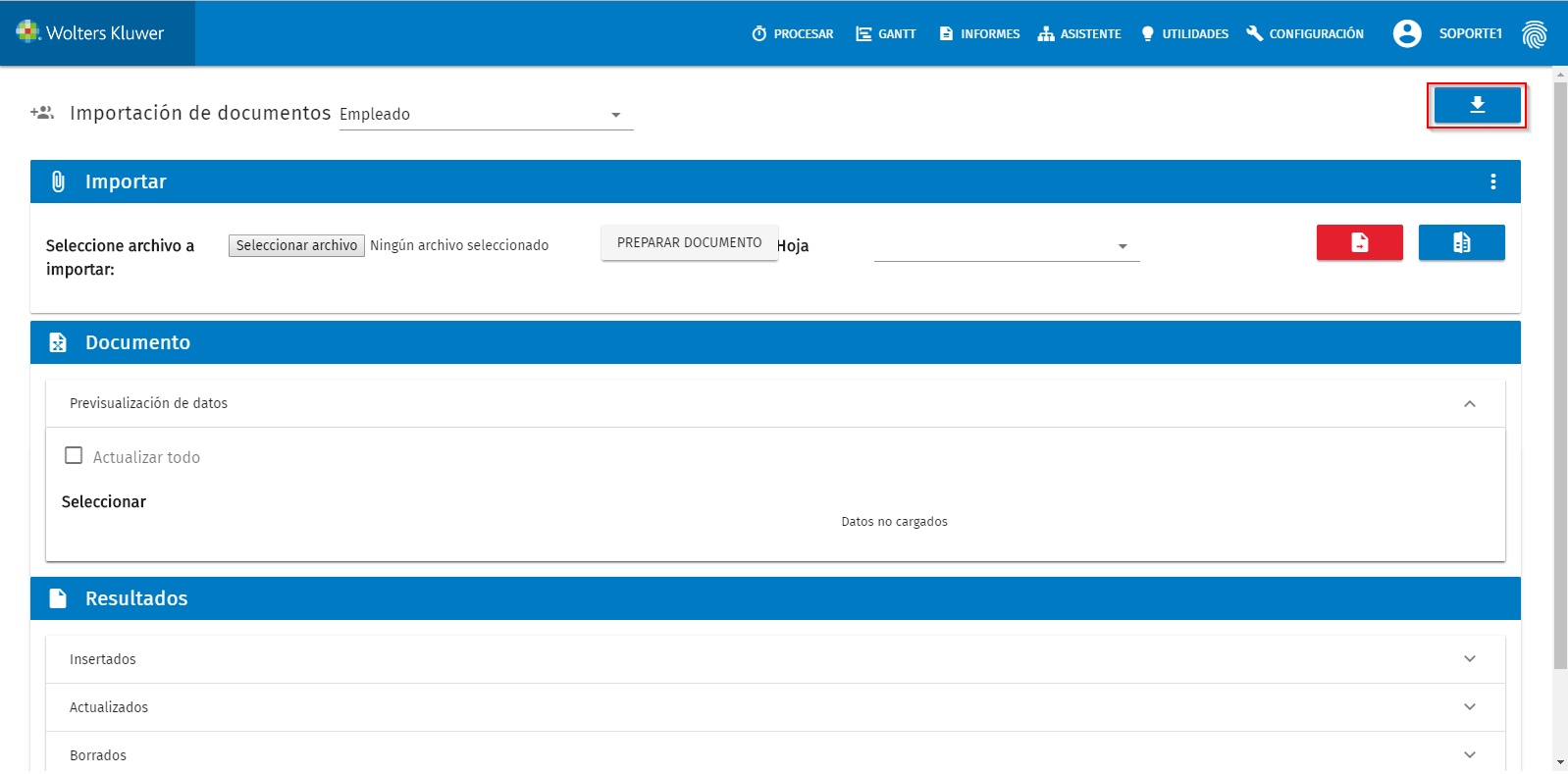Click the scrollbar down arrow
Image resolution: width=1568 pixels, height=774 pixels.
pyautogui.click(x=1560, y=762)
